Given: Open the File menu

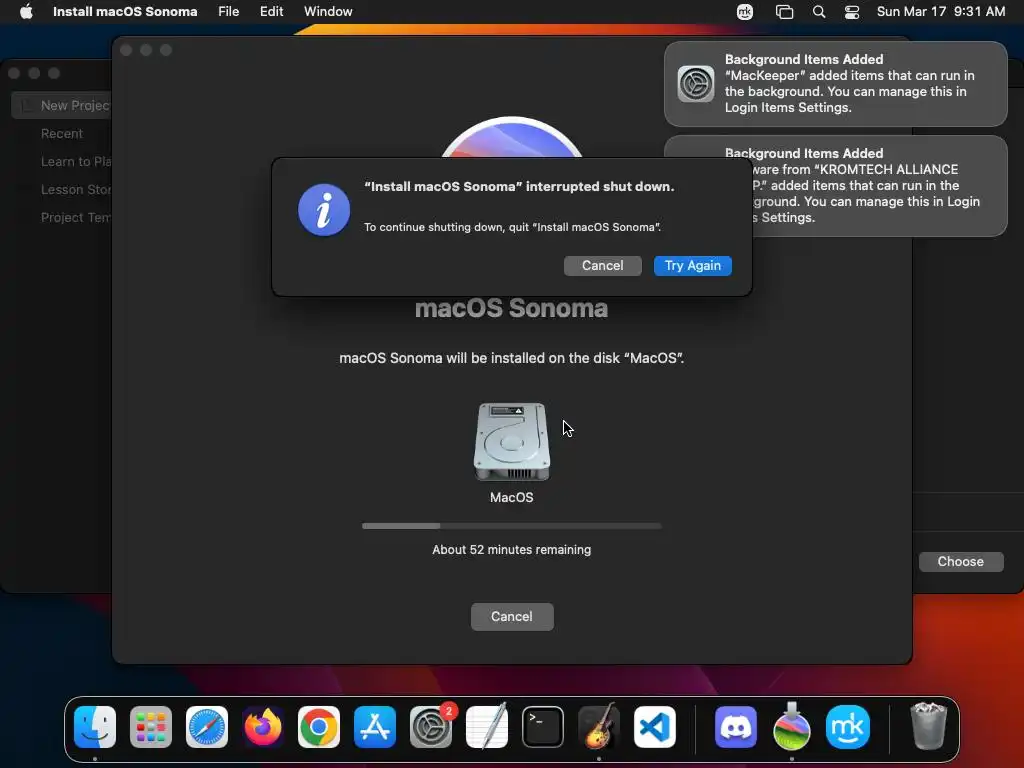Looking at the screenshot, I should 228,11.
